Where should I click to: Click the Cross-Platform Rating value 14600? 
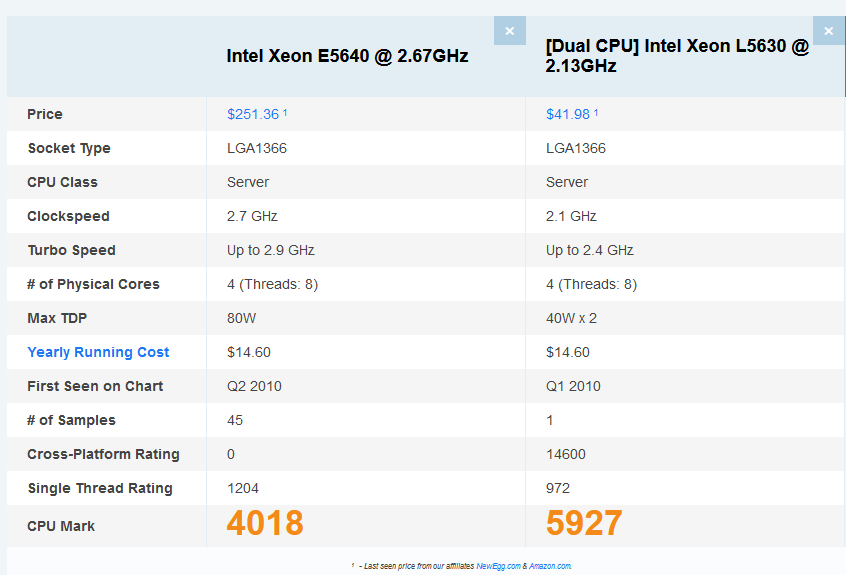[x=565, y=454]
